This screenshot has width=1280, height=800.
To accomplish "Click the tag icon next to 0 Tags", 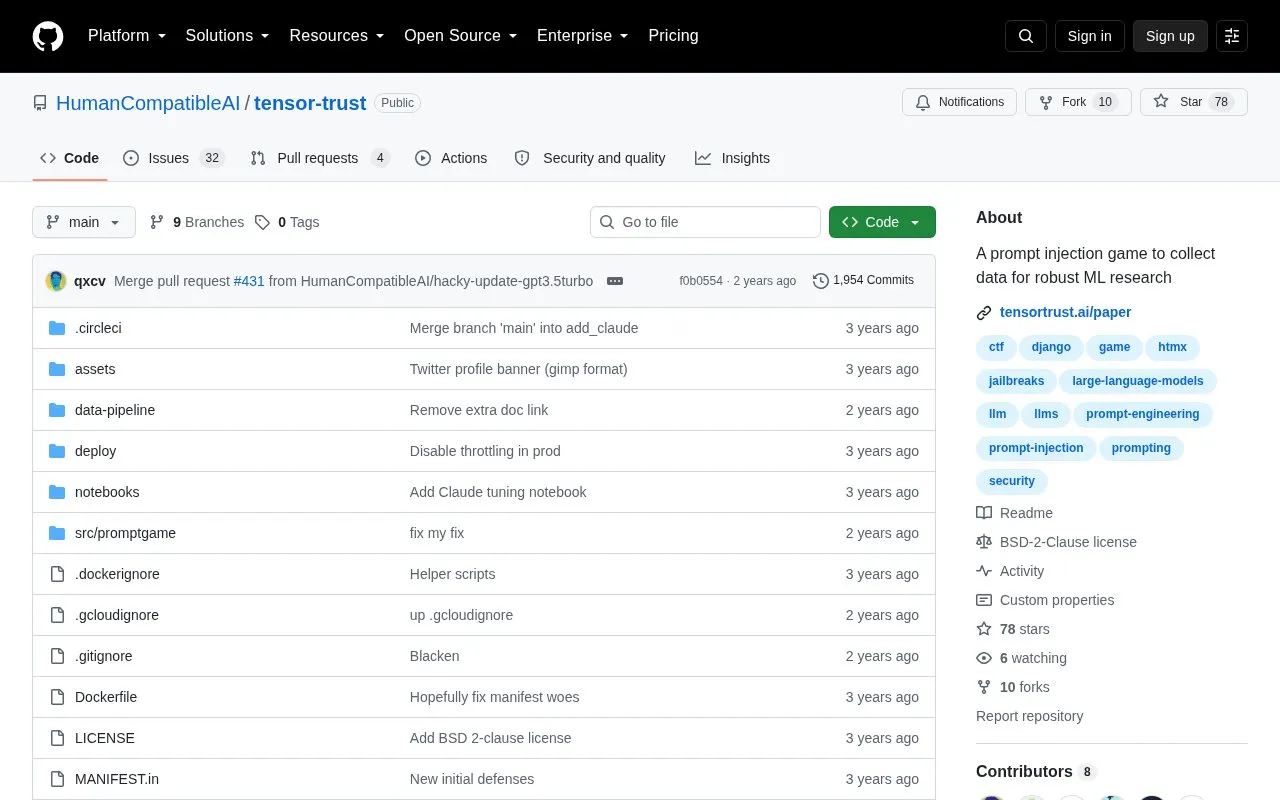I will pos(262,222).
